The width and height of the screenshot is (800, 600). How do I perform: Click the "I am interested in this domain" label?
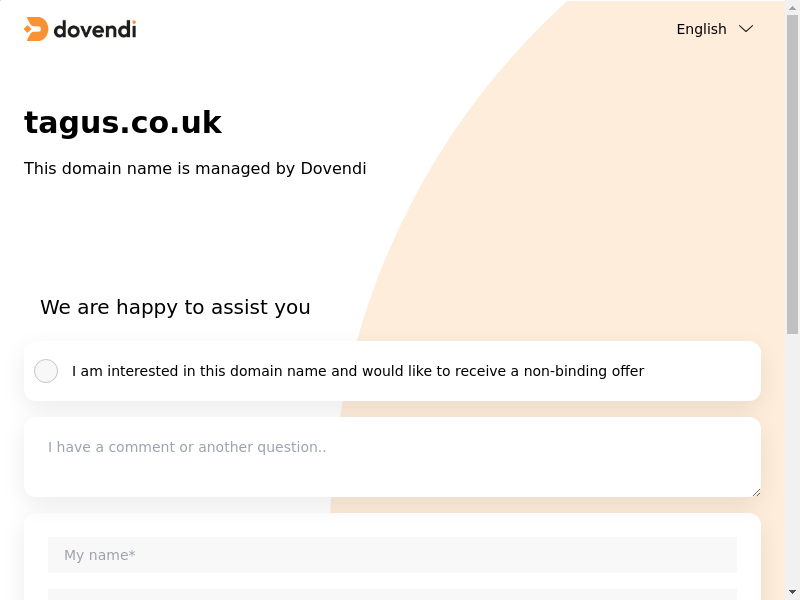[x=358, y=371]
